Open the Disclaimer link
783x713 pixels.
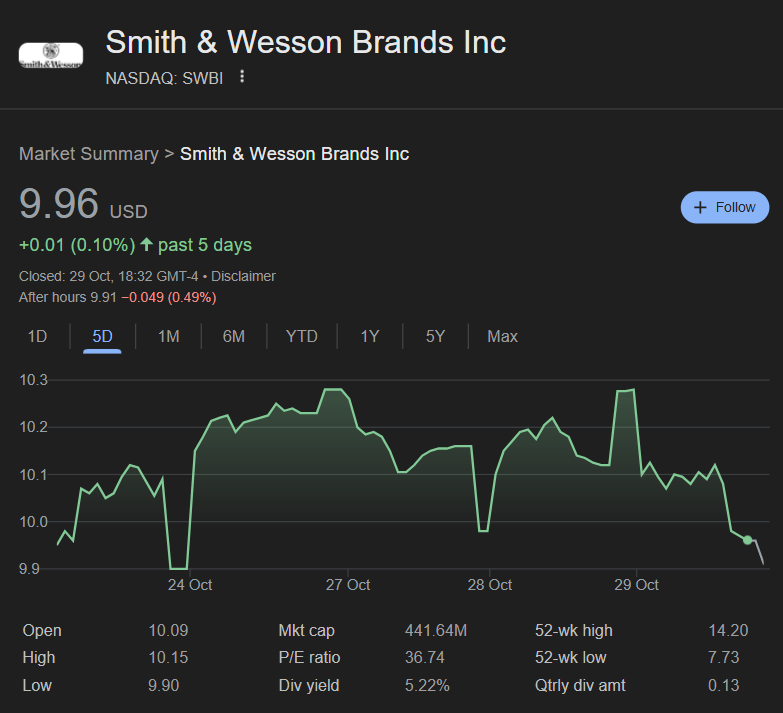click(243, 276)
